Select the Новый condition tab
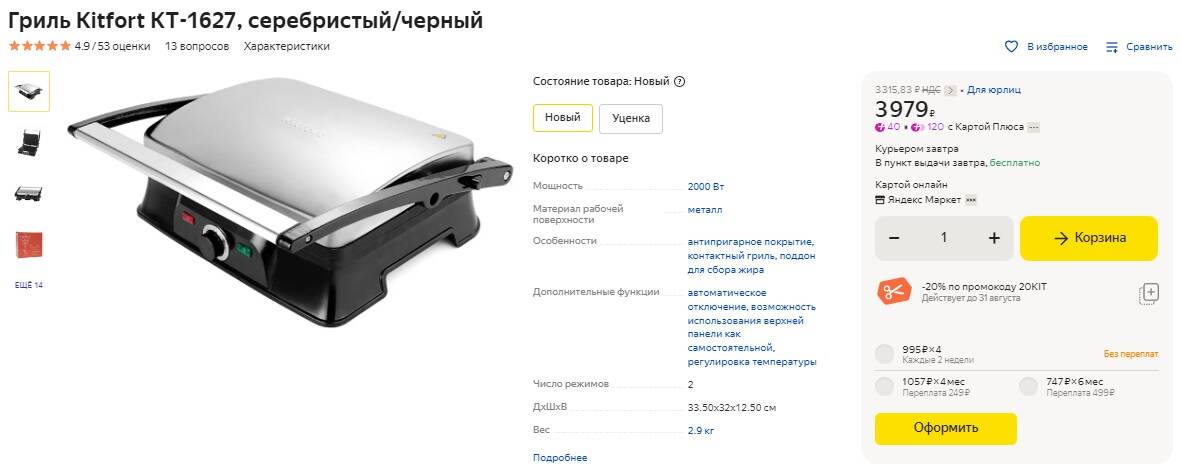 (563, 118)
